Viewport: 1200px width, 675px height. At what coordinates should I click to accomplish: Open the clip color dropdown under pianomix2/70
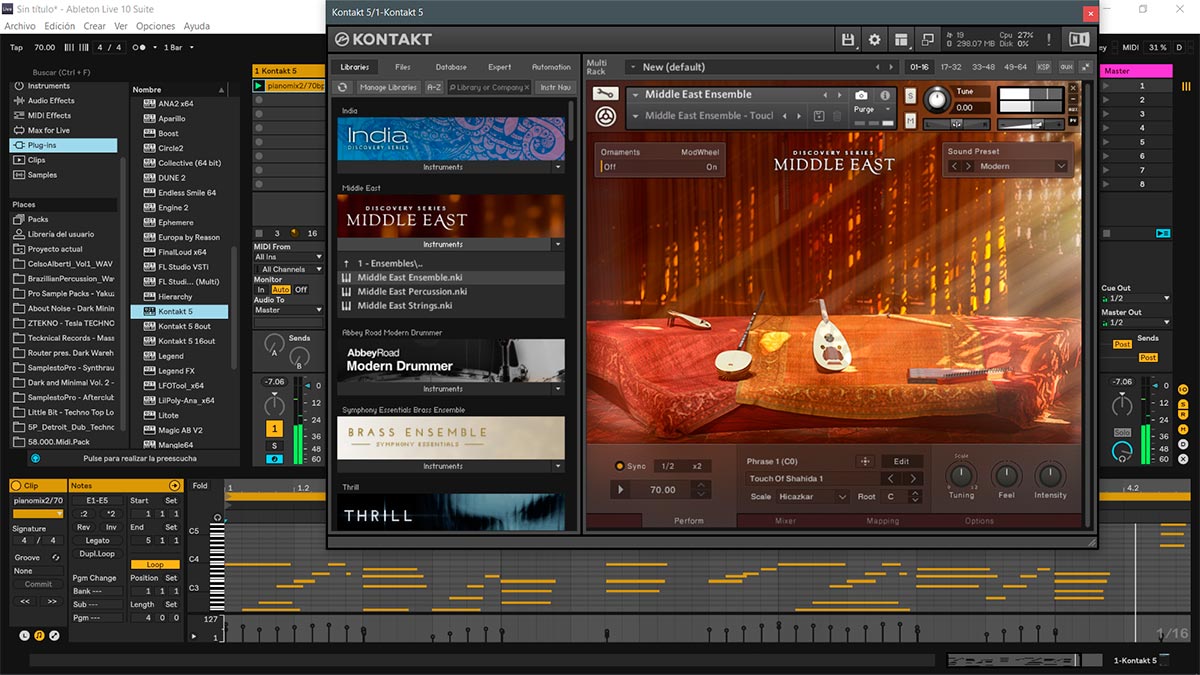pos(37,513)
